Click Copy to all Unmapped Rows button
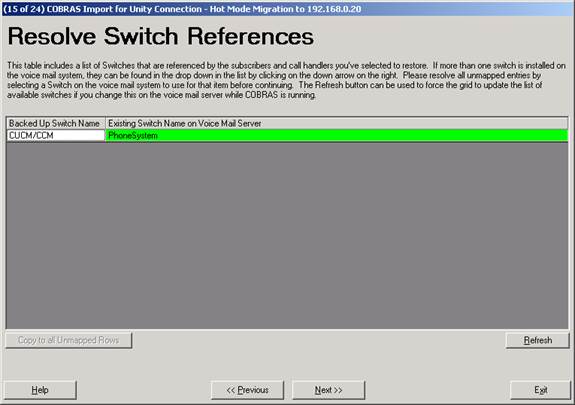Screen dimensions: 575x405 point(69,340)
